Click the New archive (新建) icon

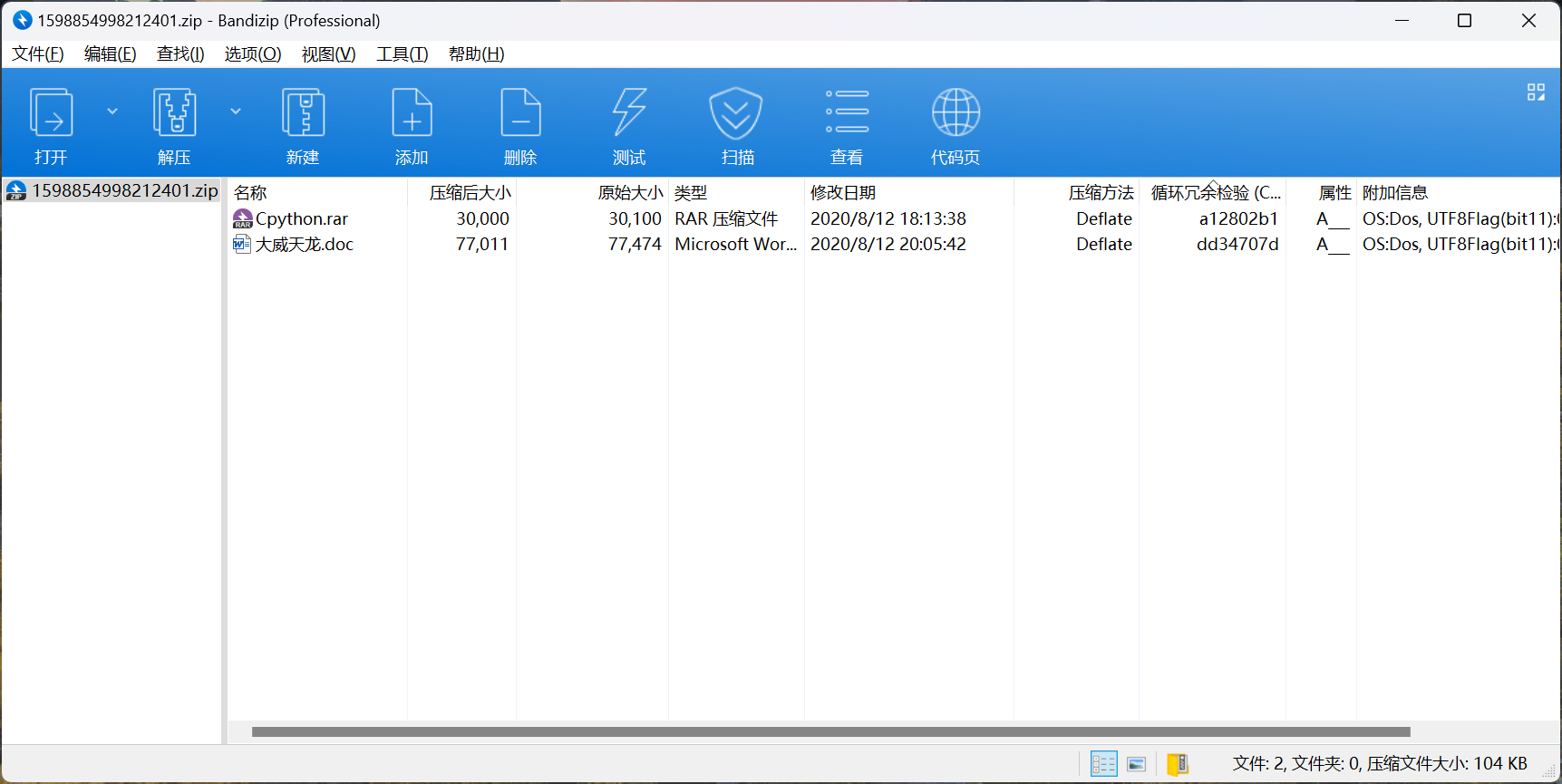[303, 113]
